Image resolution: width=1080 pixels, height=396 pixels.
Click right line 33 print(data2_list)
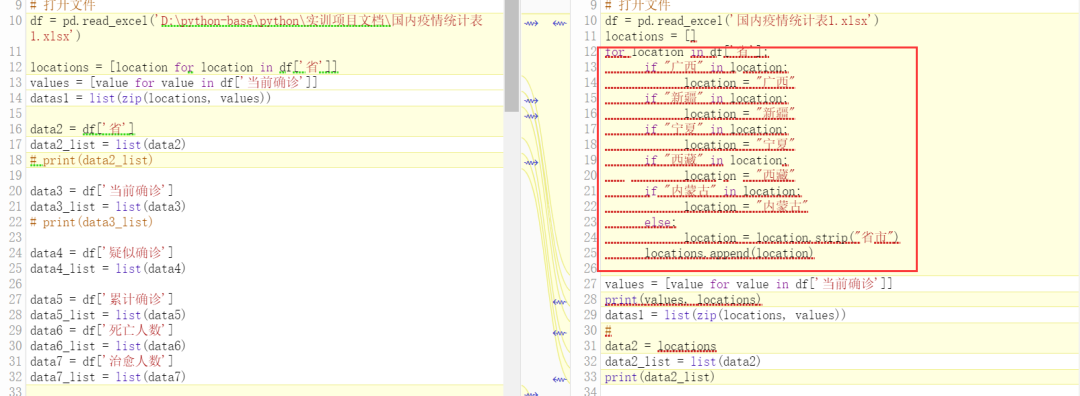[660, 377]
